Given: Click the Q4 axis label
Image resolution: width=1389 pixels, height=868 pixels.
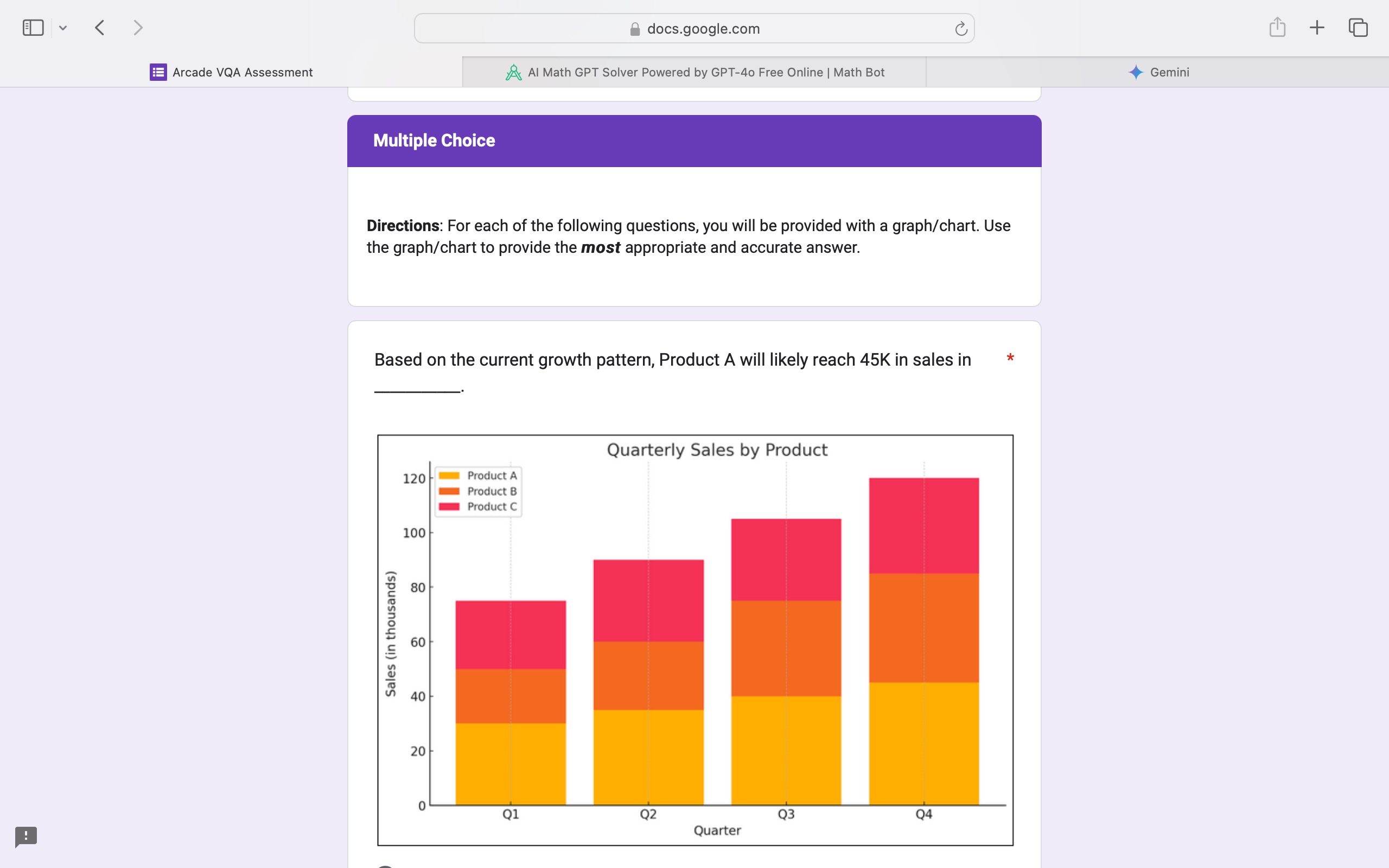Looking at the screenshot, I should point(923,814).
